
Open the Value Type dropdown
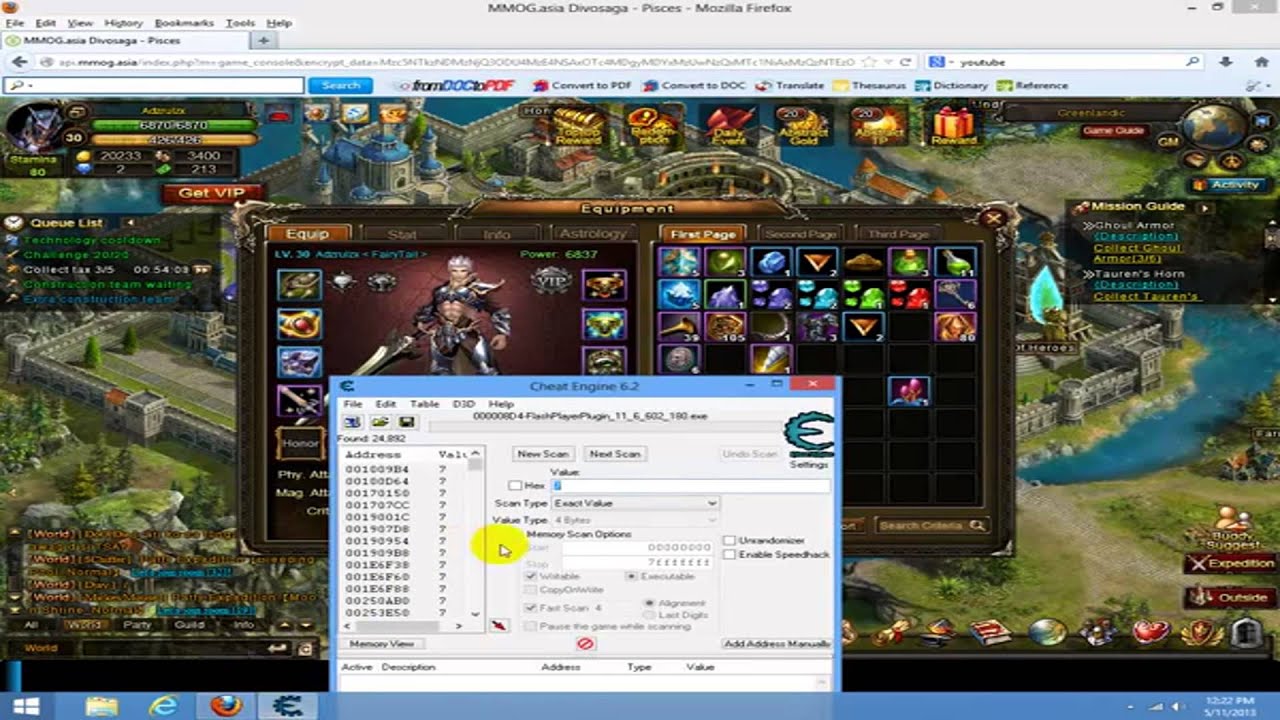click(635, 520)
